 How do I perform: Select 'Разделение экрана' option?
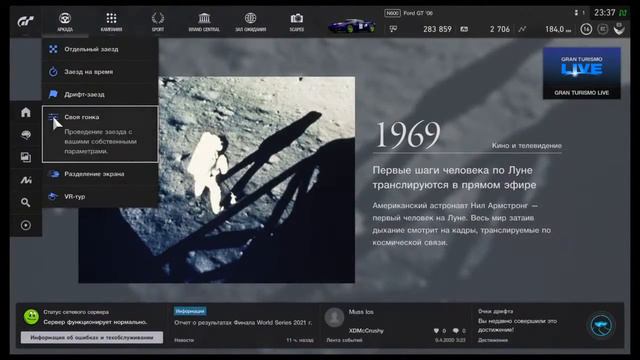100,174
